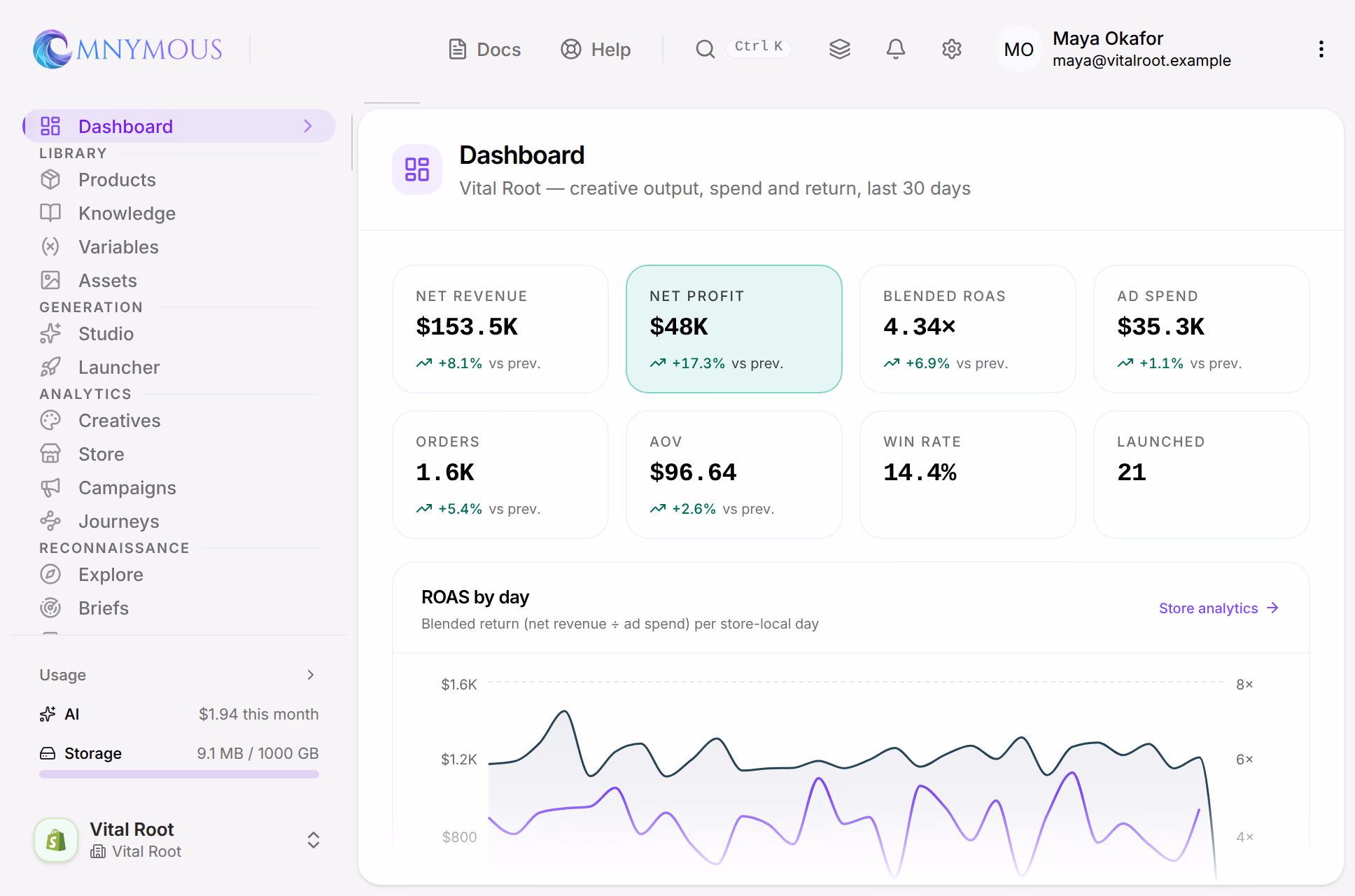Image resolution: width=1355 pixels, height=896 pixels.
Task: Open the settings gear
Action: (x=952, y=49)
